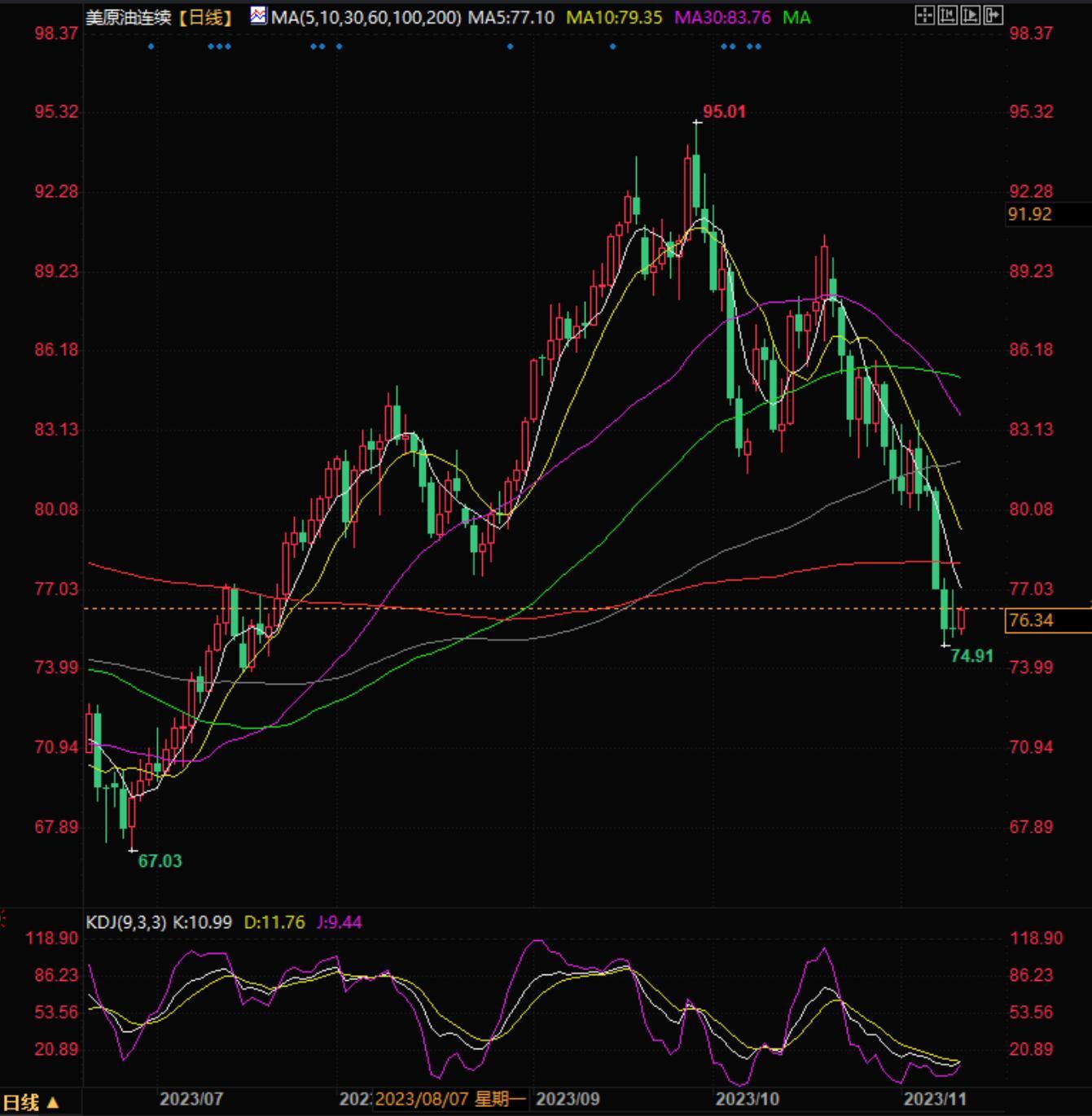This screenshot has height=1116, width=1092.
Task: Click the crosshair cursor icon in top toolbar
Action: tap(924, 15)
